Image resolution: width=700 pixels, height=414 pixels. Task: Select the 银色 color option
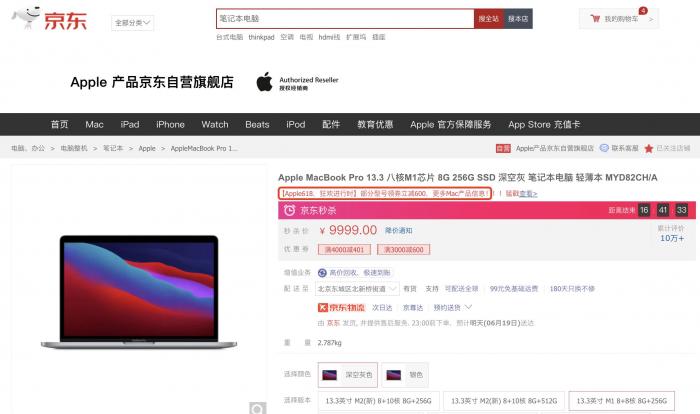point(405,375)
